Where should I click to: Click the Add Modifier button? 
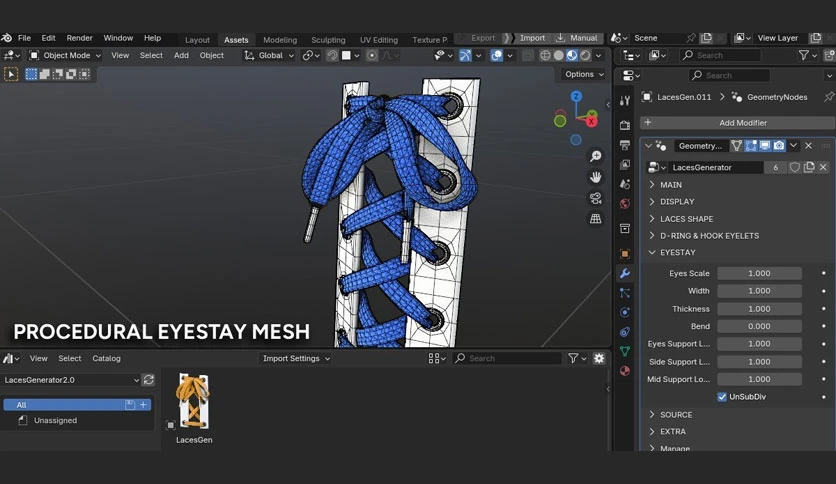point(738,123)
